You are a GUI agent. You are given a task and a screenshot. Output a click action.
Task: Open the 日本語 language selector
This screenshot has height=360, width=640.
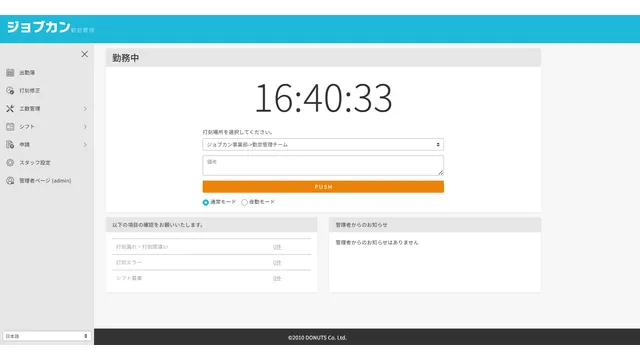tap(47, 336)
